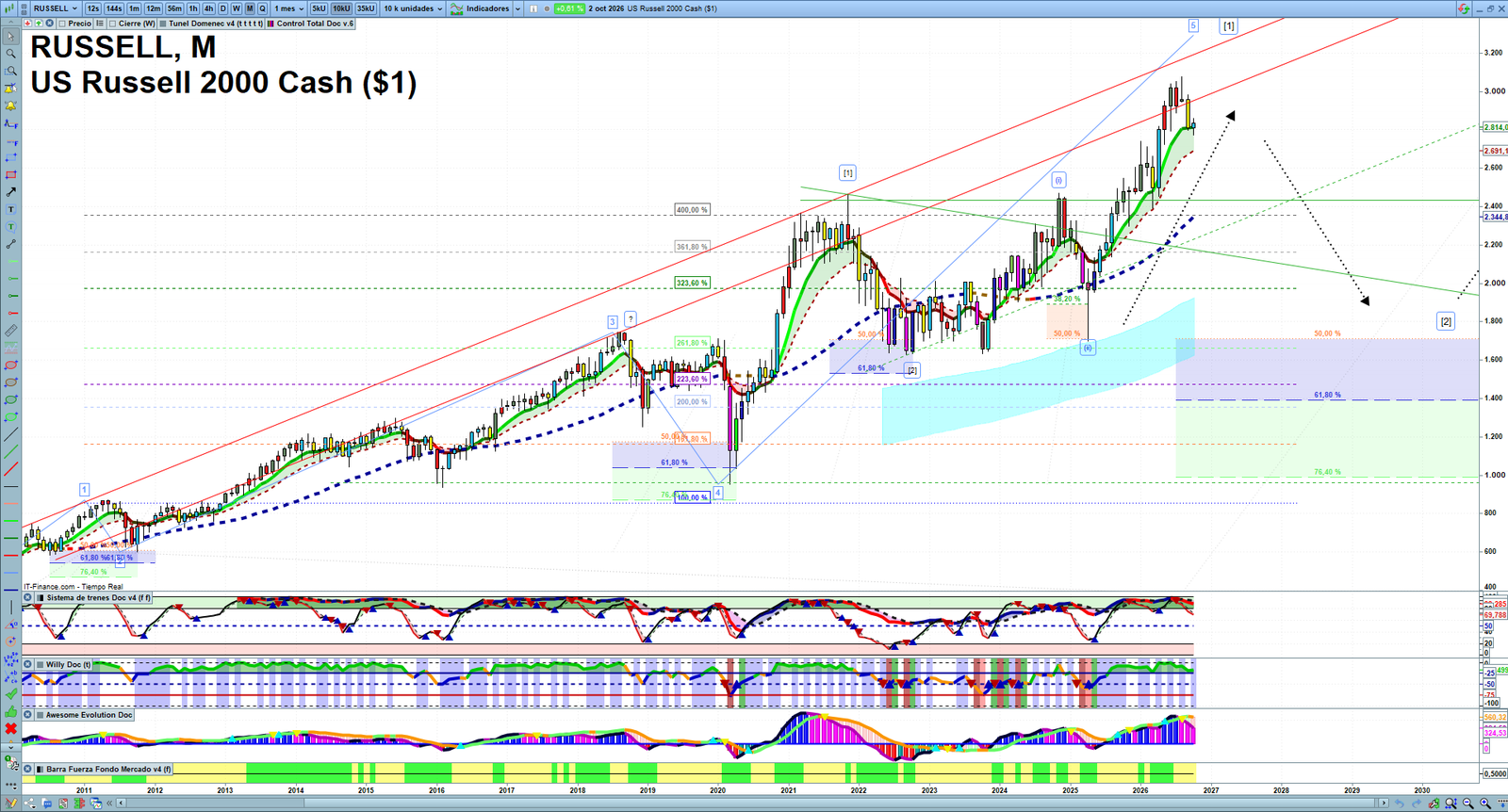Select the magnifier zoom tool
This screenshot has height=812, width=1508.
[x=10, y=54]
